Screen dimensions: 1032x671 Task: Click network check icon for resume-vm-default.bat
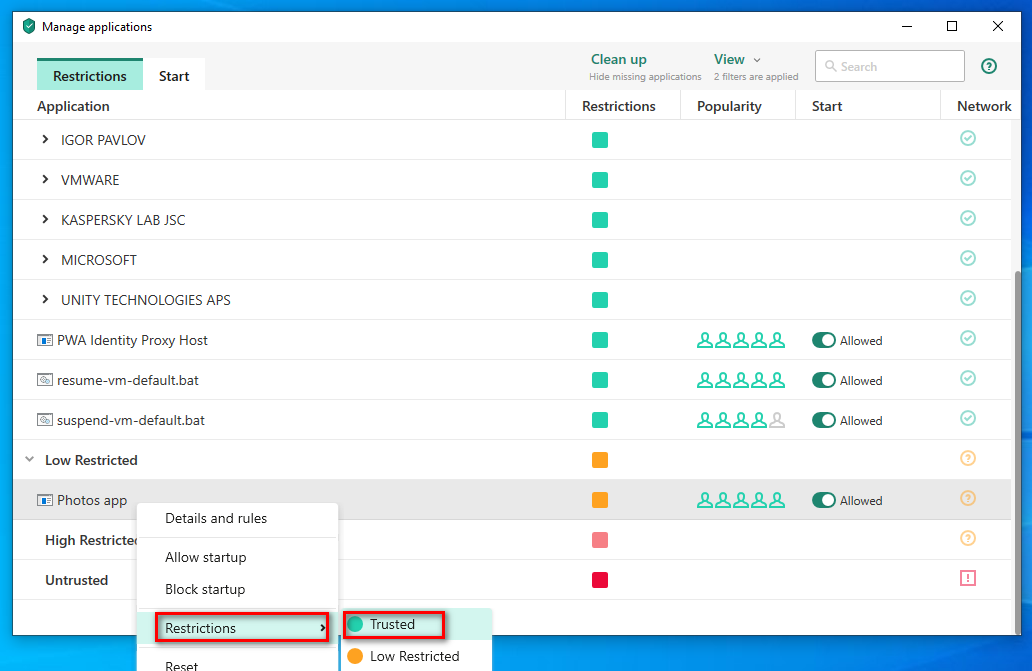968,378
